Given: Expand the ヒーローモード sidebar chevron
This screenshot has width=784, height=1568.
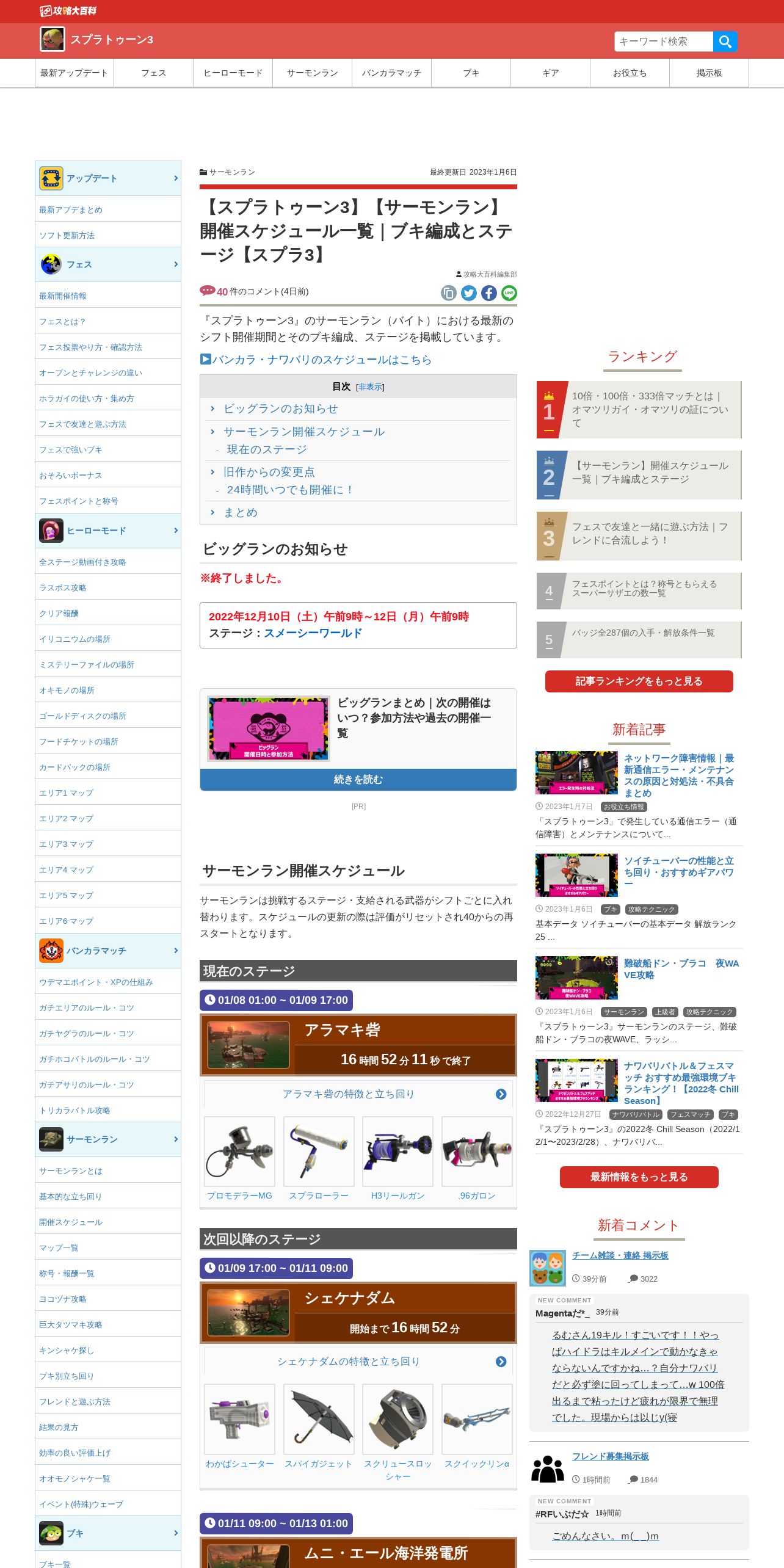Looking at the screenshot, I should click(x=176, y=531).
